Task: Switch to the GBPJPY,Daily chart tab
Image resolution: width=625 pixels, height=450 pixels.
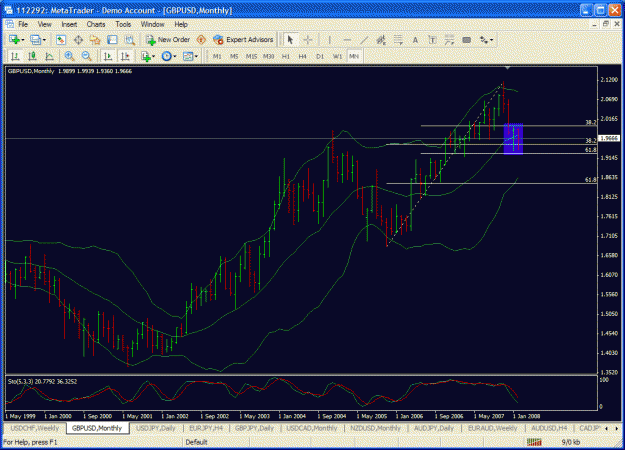Action: (x=254, y=428)
